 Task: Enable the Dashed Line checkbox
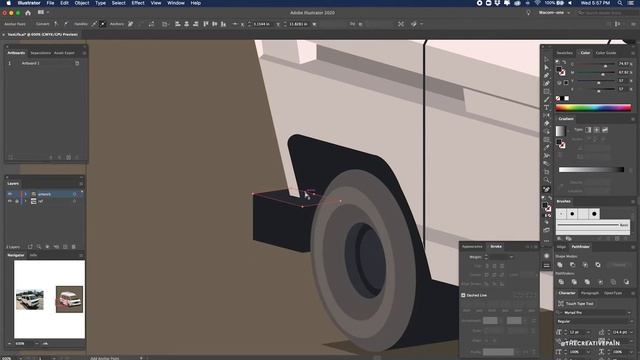pyautogui.click(x=463, y=295)
